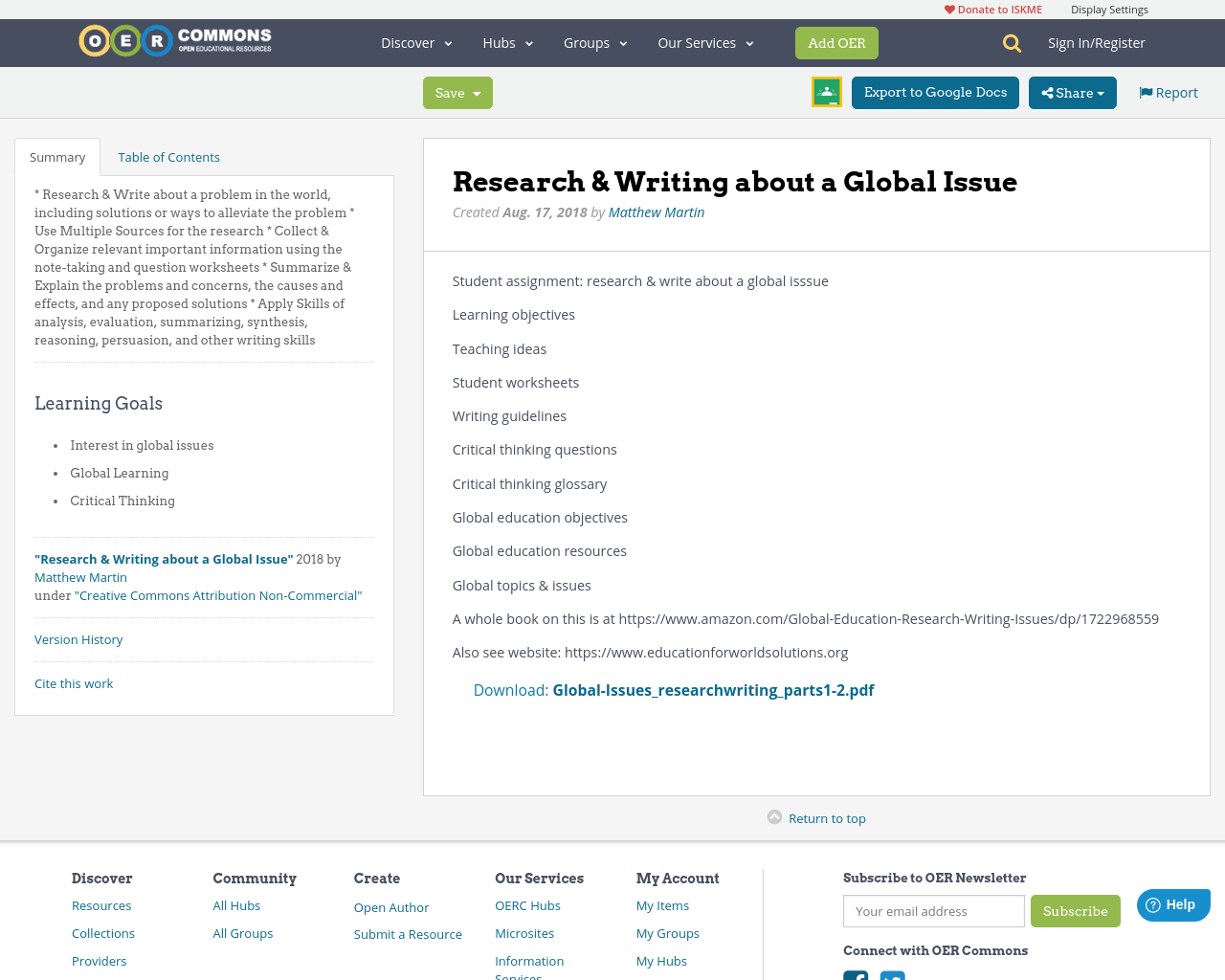
Task: Click the email address newsletter field
Action: [933, 910]
